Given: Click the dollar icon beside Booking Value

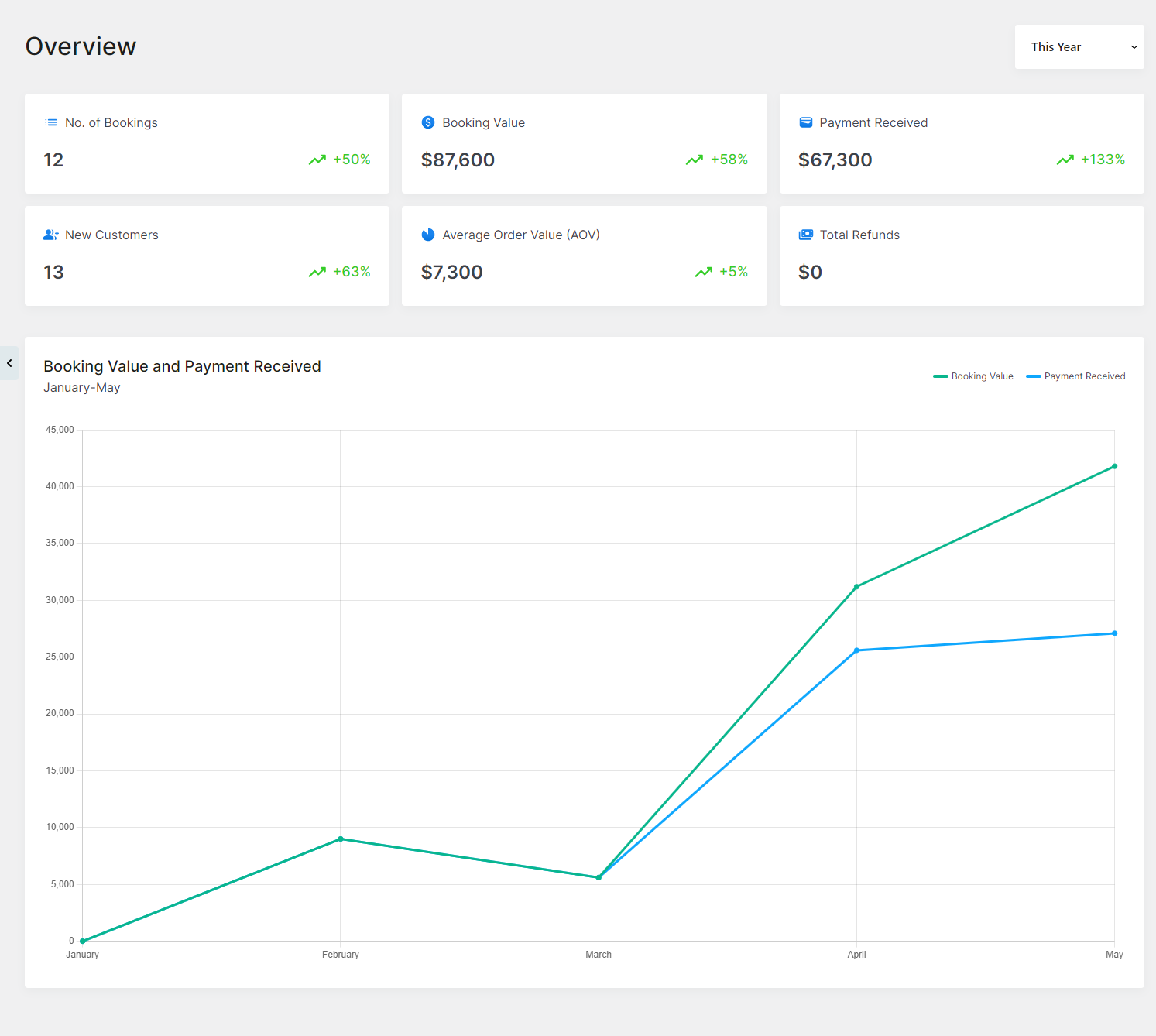Looking at the screenshot, I should click(x=428, y=122).
